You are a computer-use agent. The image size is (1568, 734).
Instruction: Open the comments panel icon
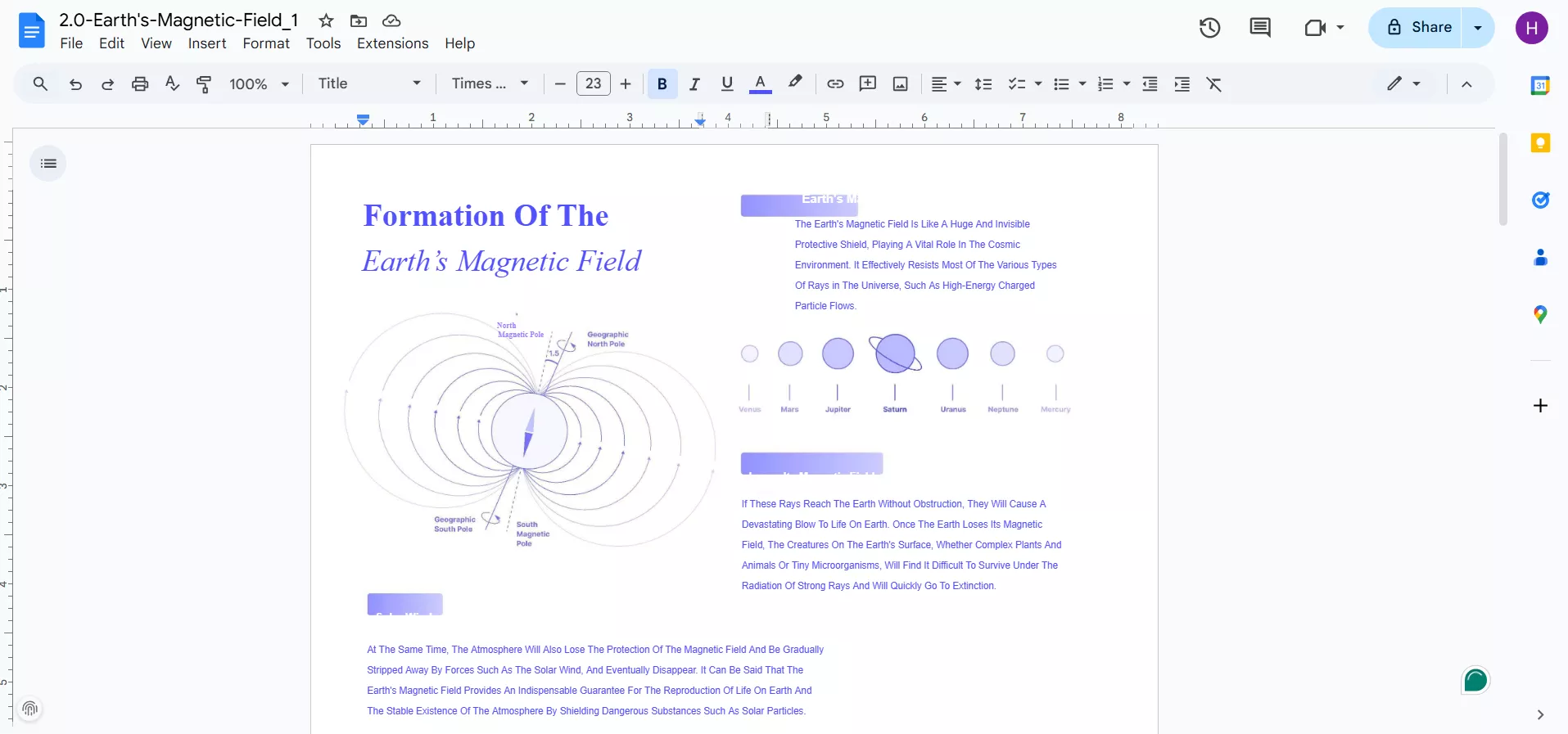pyautogui.click(x=1259, y=28)
